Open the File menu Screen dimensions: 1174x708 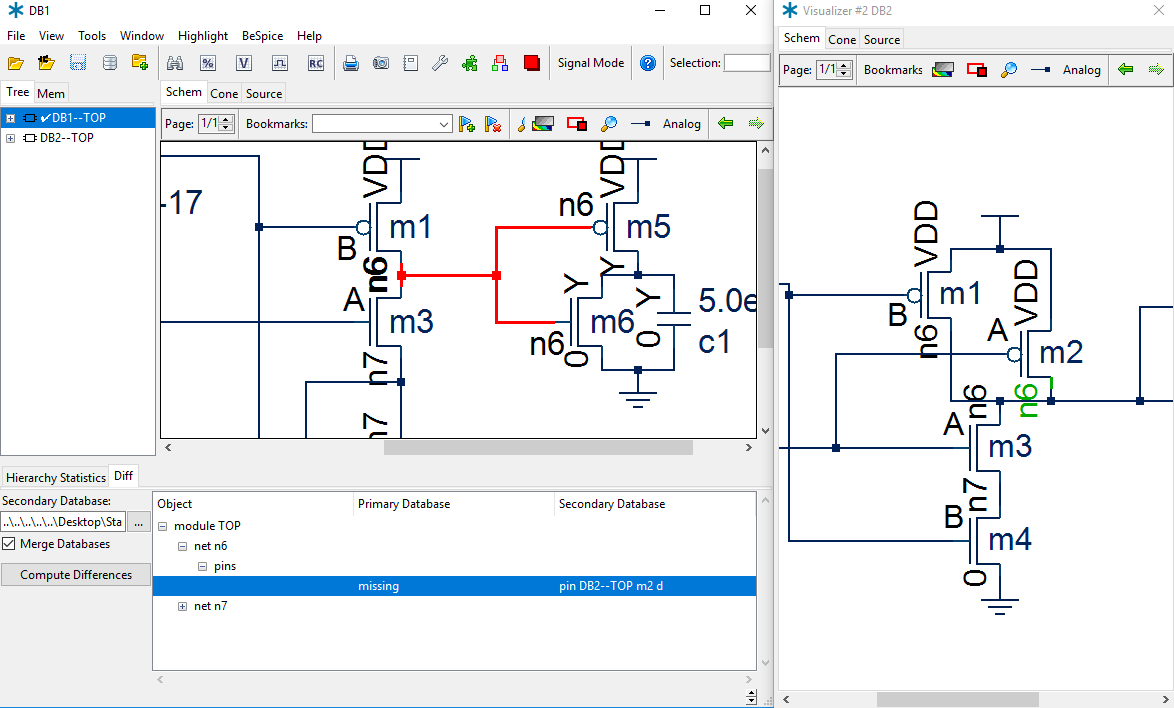[16, 36]
